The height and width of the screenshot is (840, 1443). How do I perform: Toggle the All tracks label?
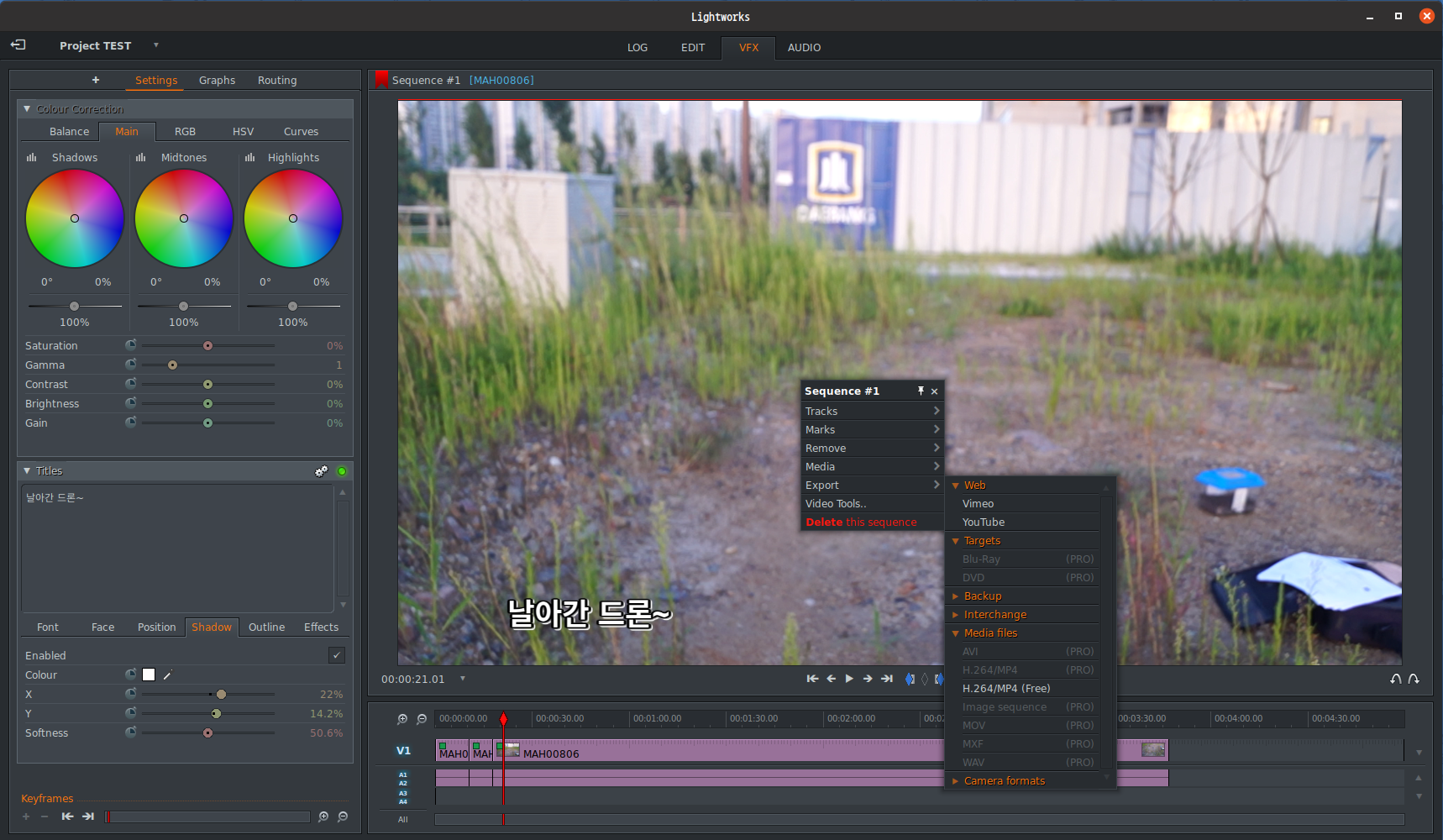tap(403, 819)
